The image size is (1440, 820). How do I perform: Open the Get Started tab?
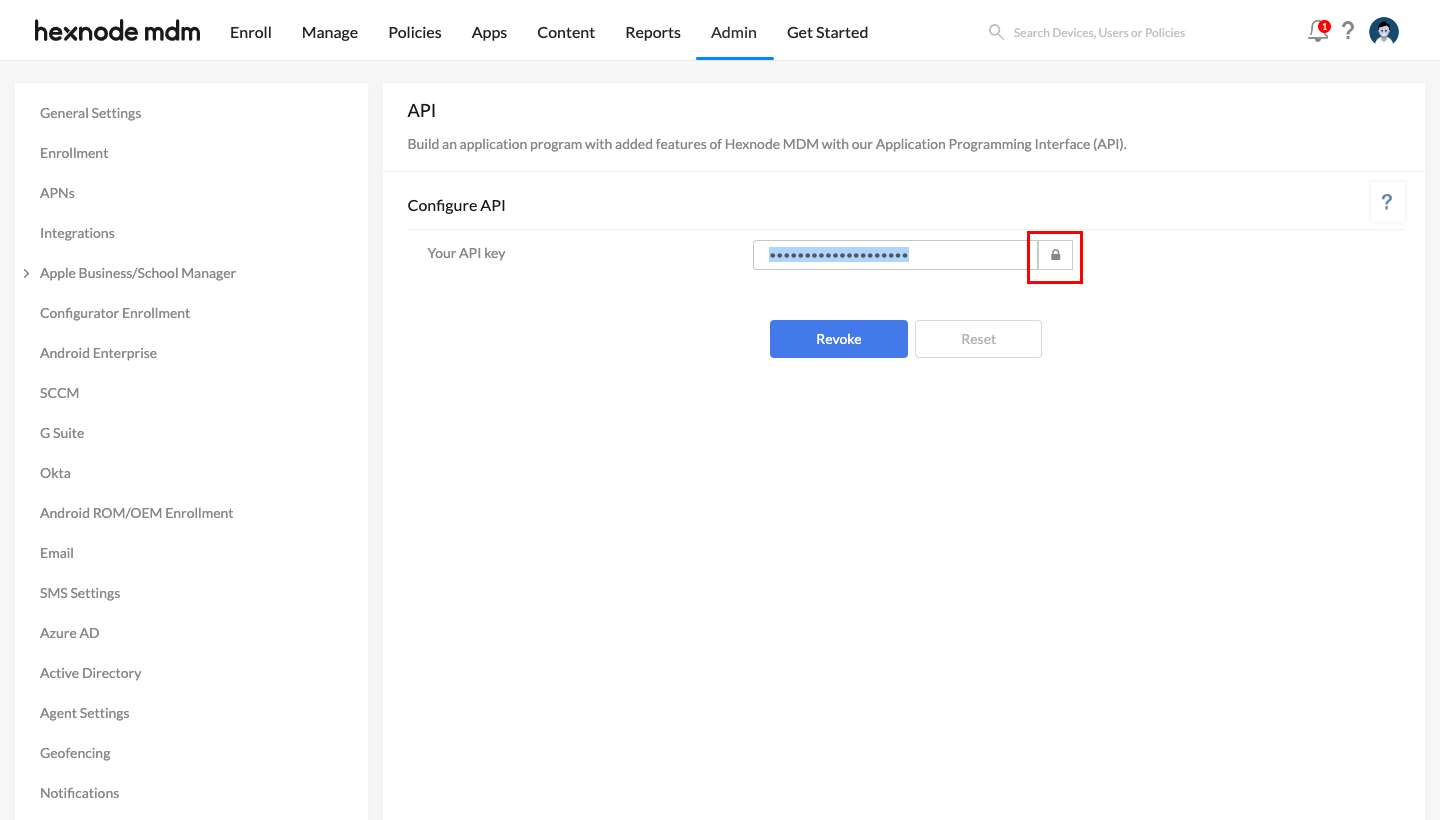coord(827,32)
